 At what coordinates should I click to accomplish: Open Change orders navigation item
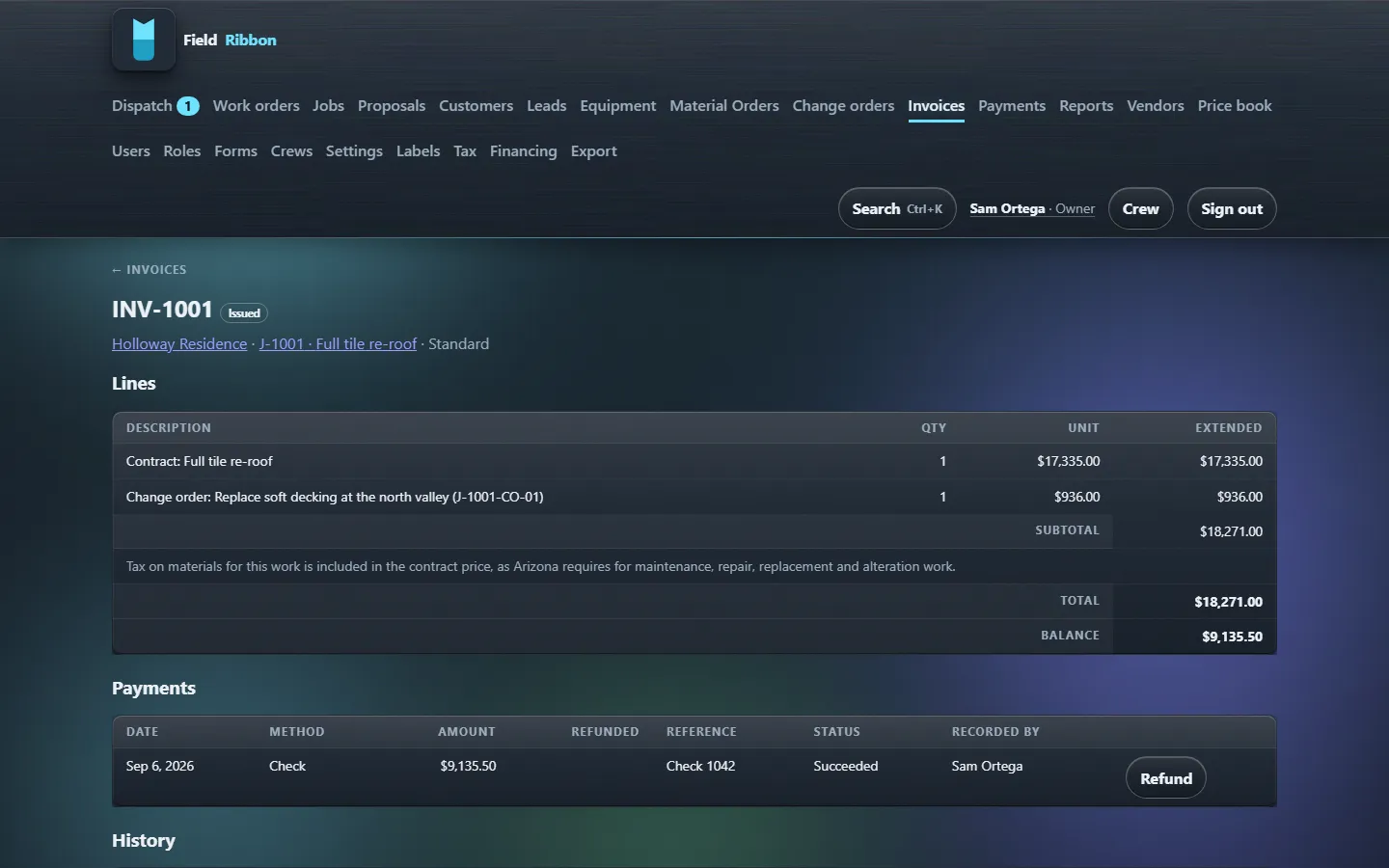(843, 106)
